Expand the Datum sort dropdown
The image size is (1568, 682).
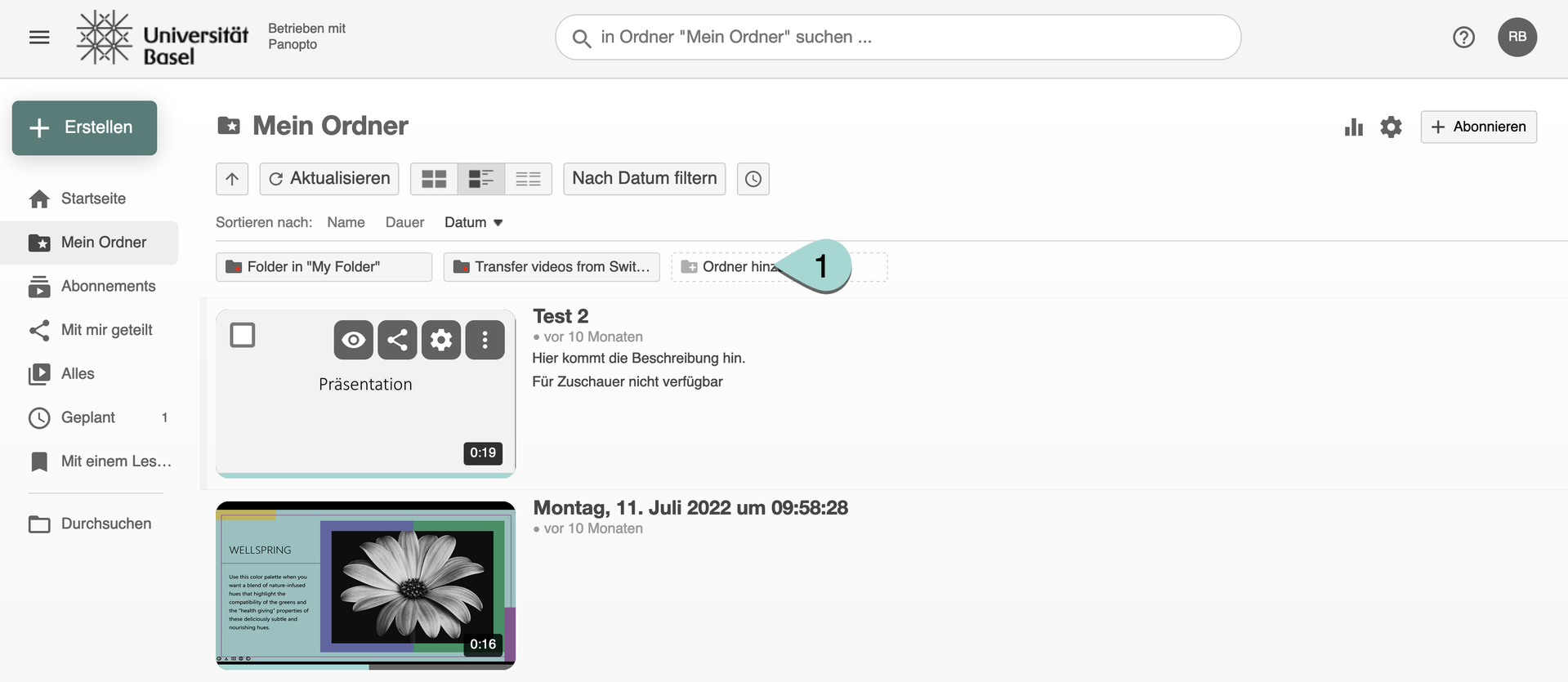click(x=474, y=222)
